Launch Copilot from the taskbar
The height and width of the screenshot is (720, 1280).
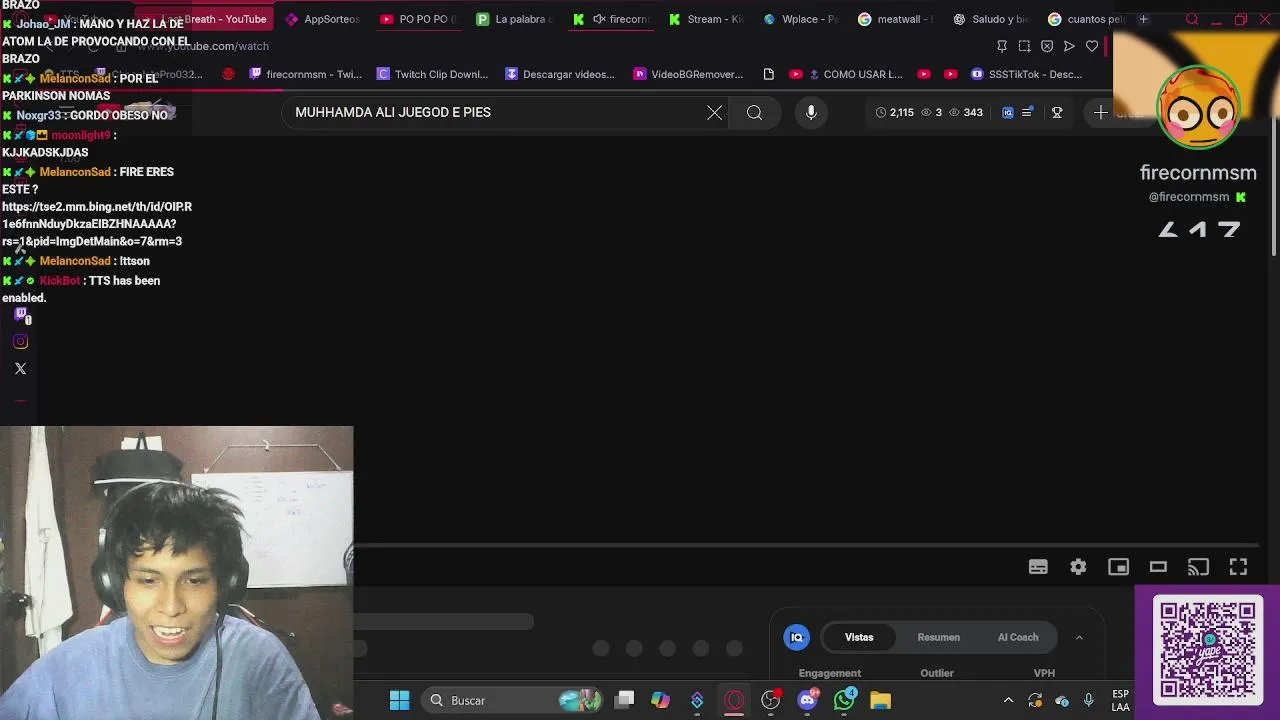point(660,700)
